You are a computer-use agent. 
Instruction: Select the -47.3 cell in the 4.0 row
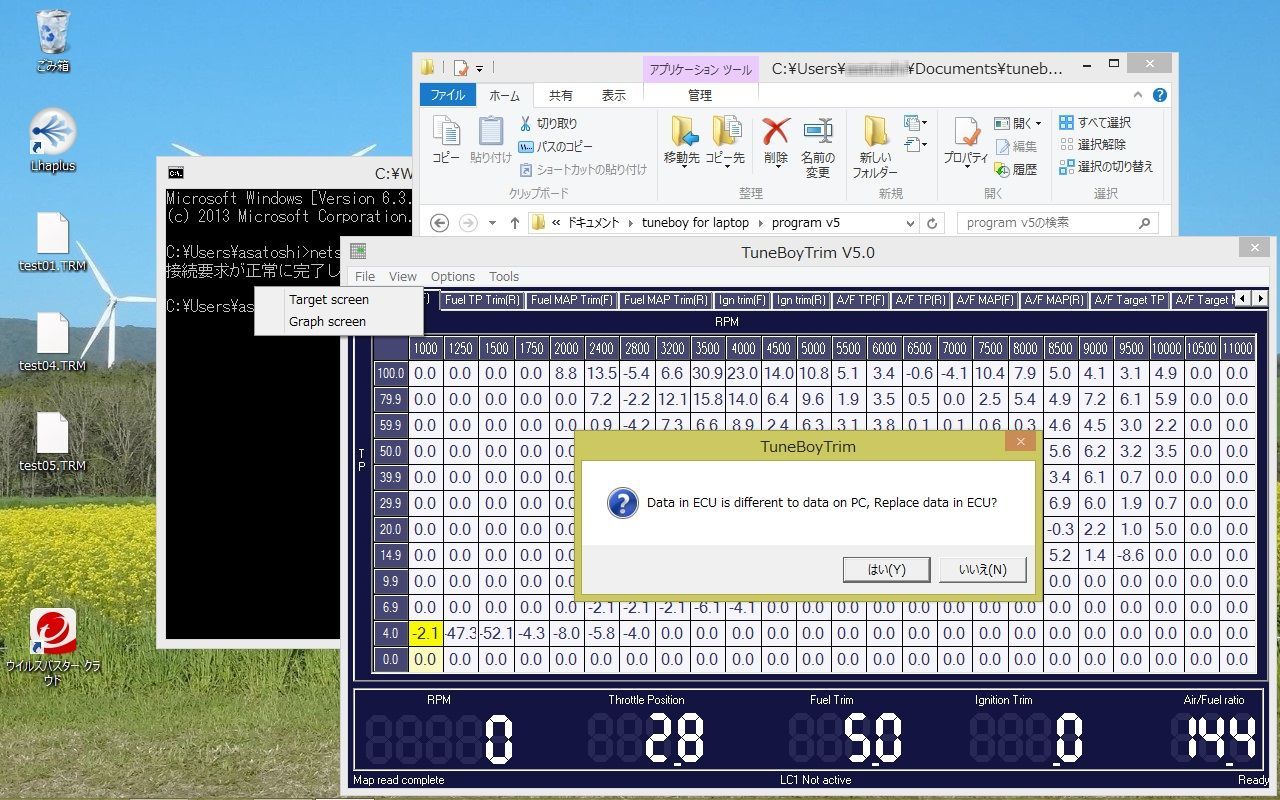tap(461, 633)
